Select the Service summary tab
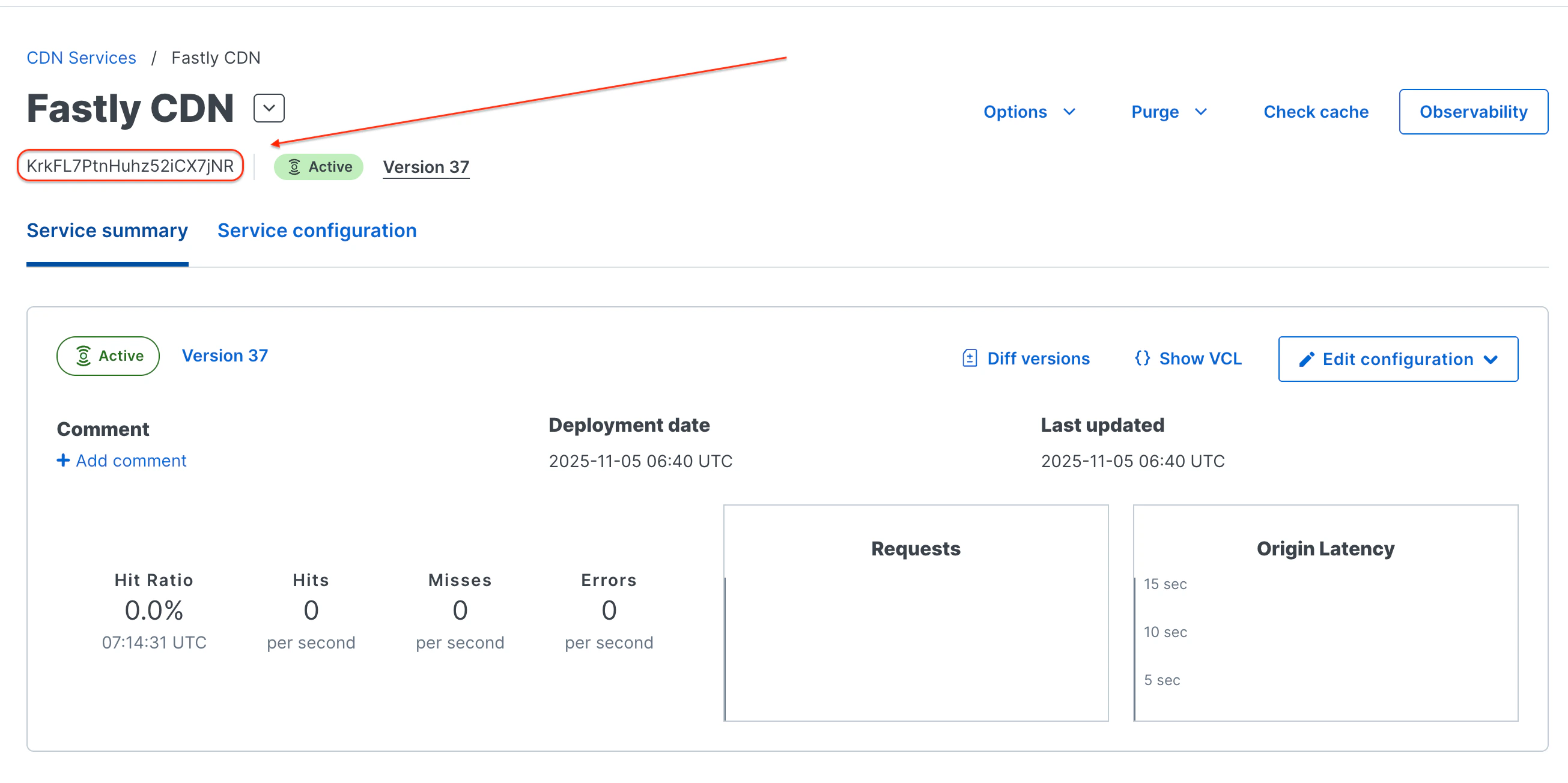The height and width of the screenshot is (783, 1568). (107, 231)
